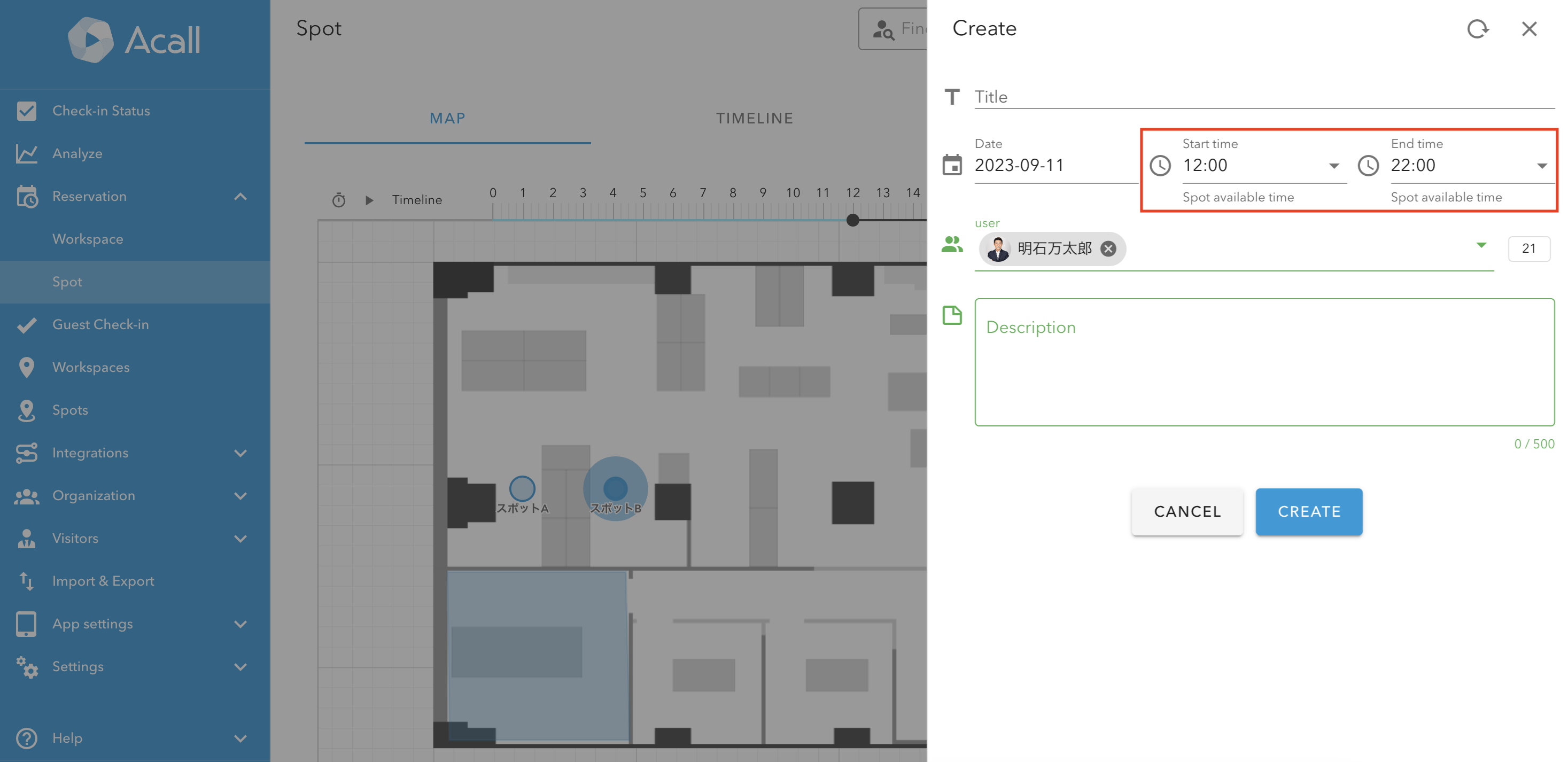Click the Check-in Status checkmark icon
The height and width of the screenshot is (762, 1568).
(x=26, y=111)
